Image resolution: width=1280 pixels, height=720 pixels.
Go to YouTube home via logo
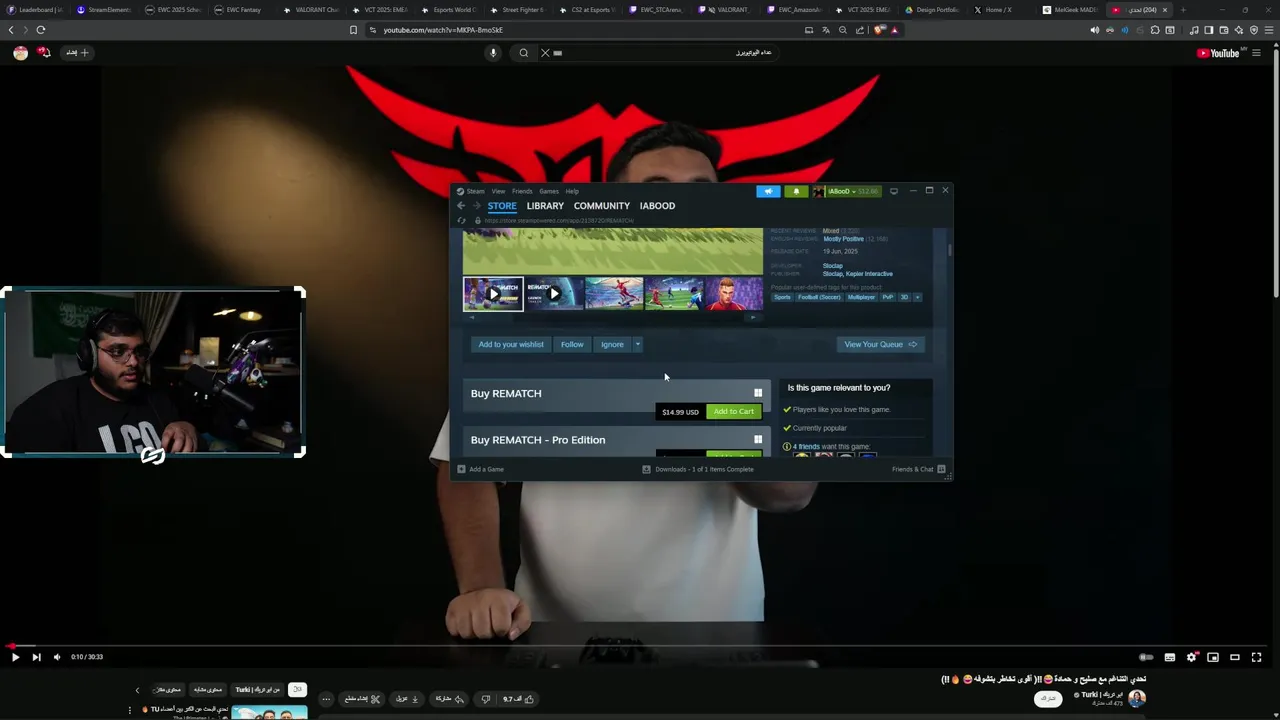1218,53
